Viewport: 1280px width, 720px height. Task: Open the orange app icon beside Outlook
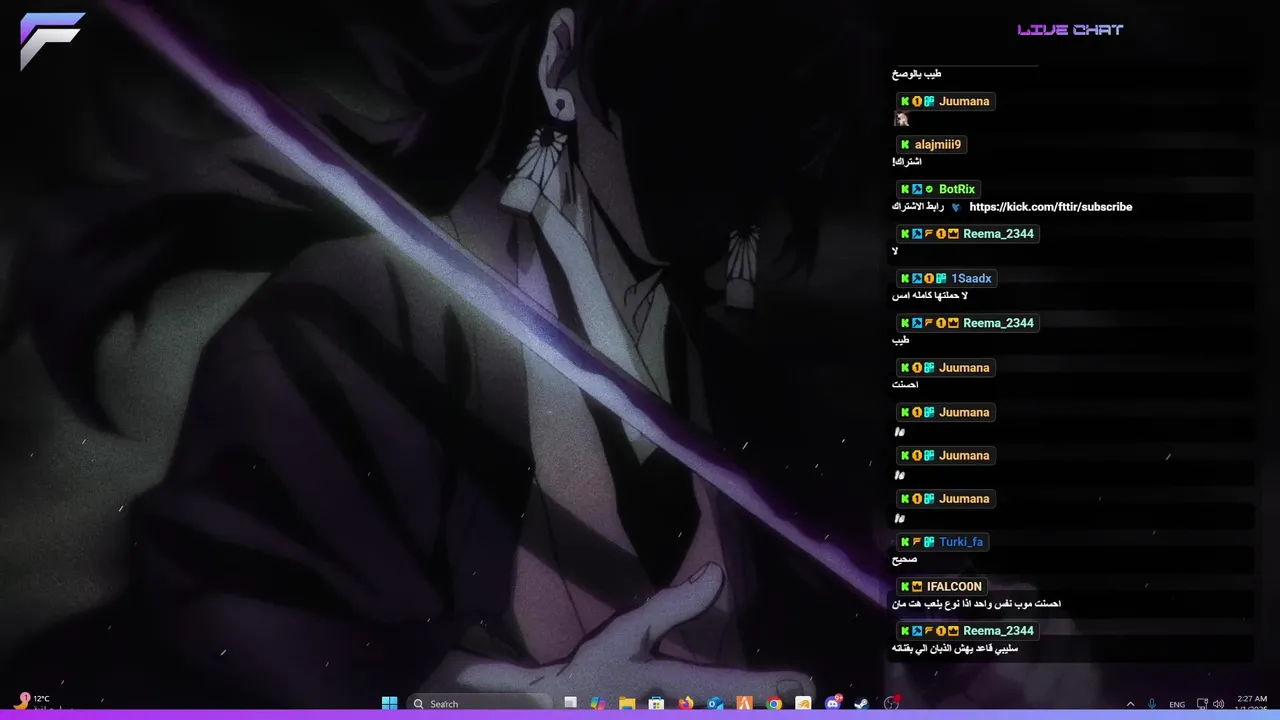pos(744,703)
